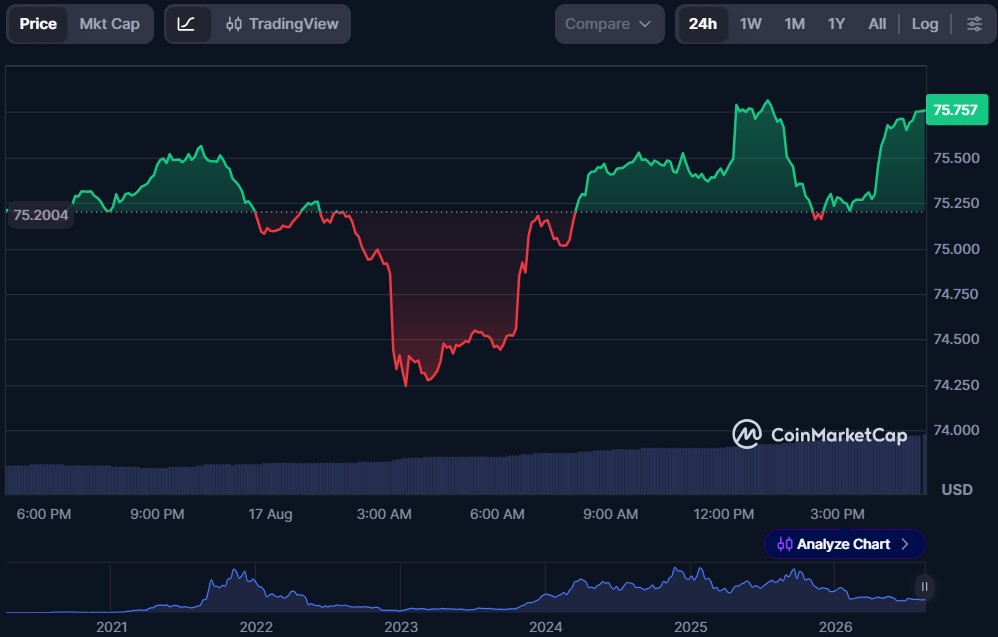
Task: Click the CoinMarketCap logo on chart
Action: coord(820,435)
